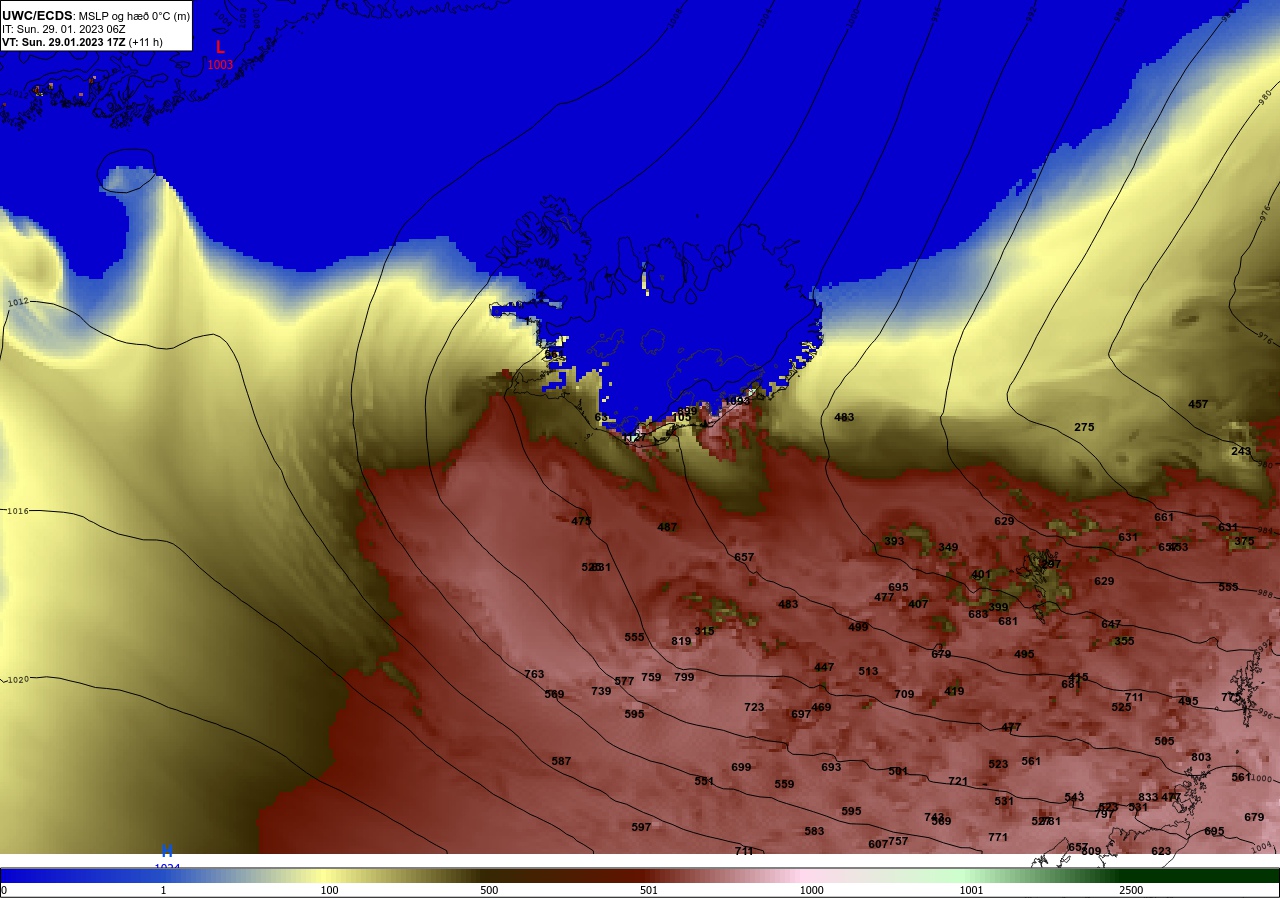Click the 799 height value
The image size is (1280, 898).
pyautogui.click(x=684, y=677)
